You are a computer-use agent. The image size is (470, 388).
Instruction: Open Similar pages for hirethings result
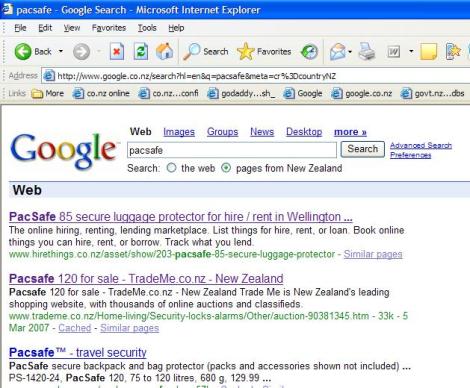[x=373, y=254]
